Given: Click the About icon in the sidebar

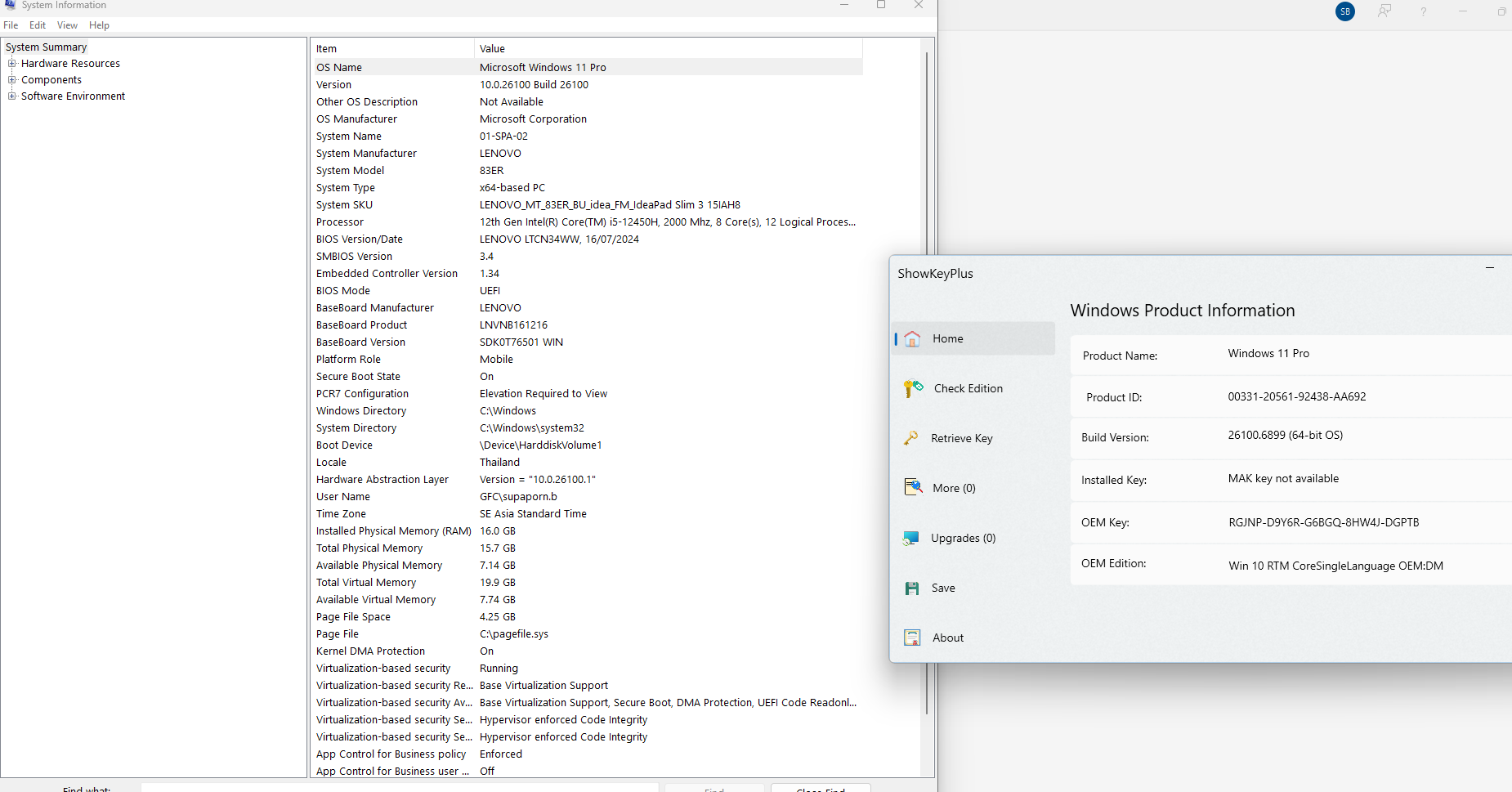Looking at the screenshot, I should point(912,638).
